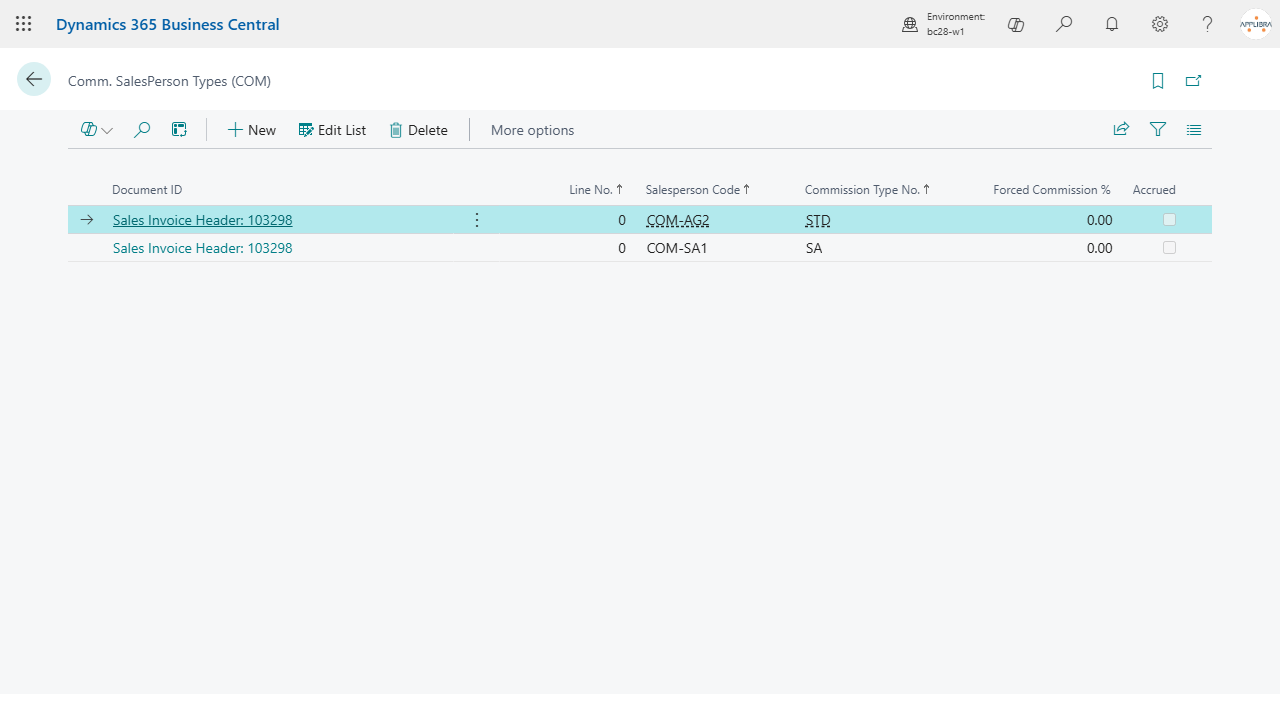Open the Accrued column header
Viewport: 1280px width, 720px height.
(x=1154, y=190)
